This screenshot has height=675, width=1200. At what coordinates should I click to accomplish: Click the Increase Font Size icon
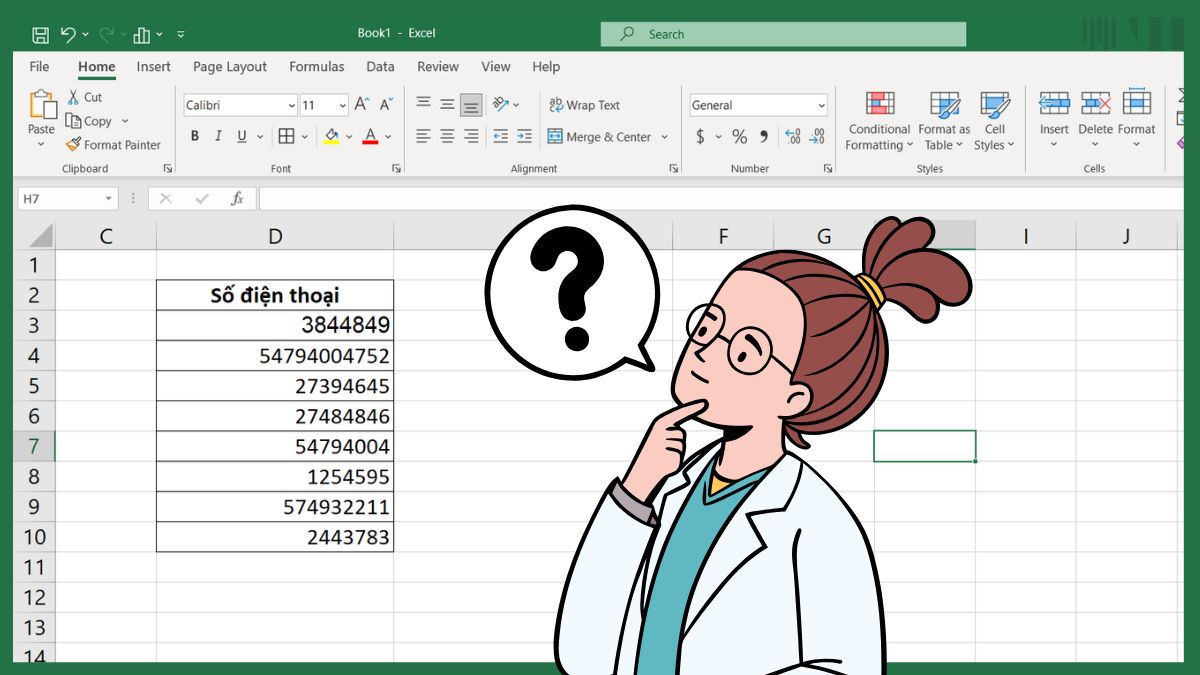point(362,105)
